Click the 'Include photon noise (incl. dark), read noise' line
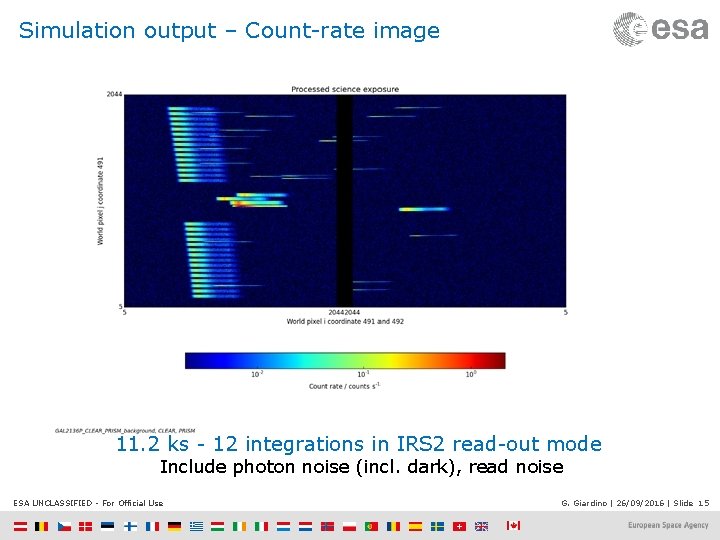The height and width of the screenshot is (540, 720). [361, 467]
